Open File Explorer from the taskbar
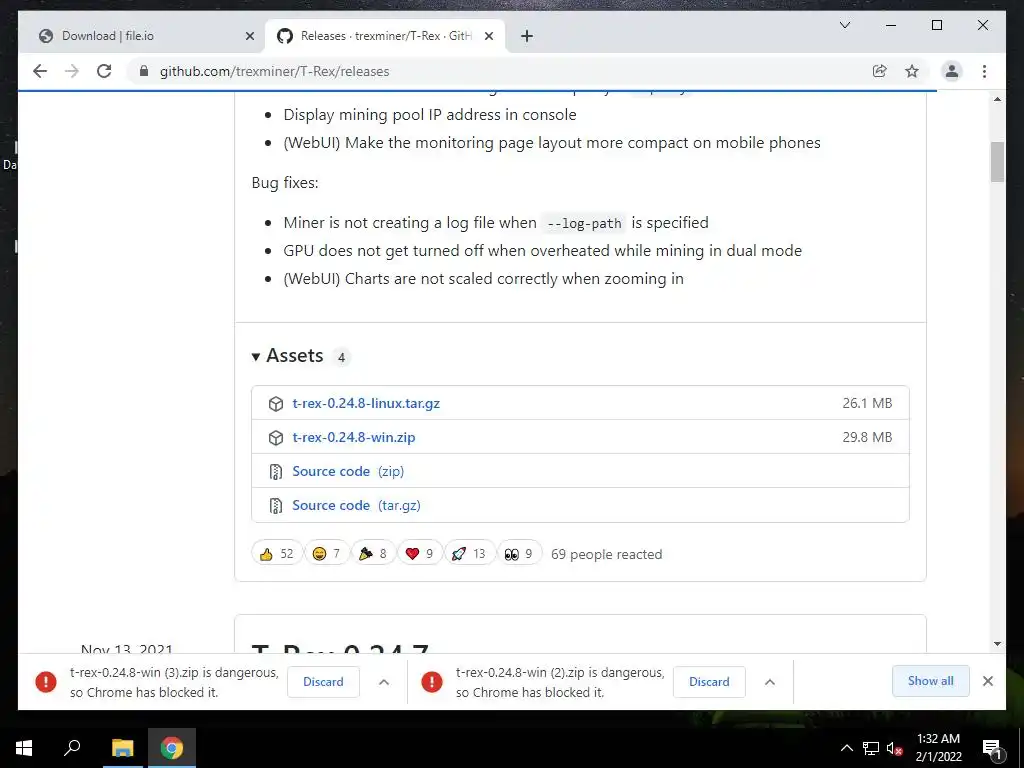The height and width of the screenshot is (768, 1024). point(122,748)
